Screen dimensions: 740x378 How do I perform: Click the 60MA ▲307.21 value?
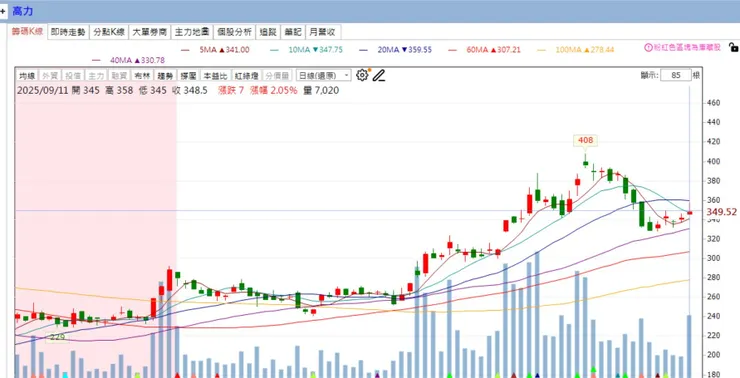[x=494, y=50]
